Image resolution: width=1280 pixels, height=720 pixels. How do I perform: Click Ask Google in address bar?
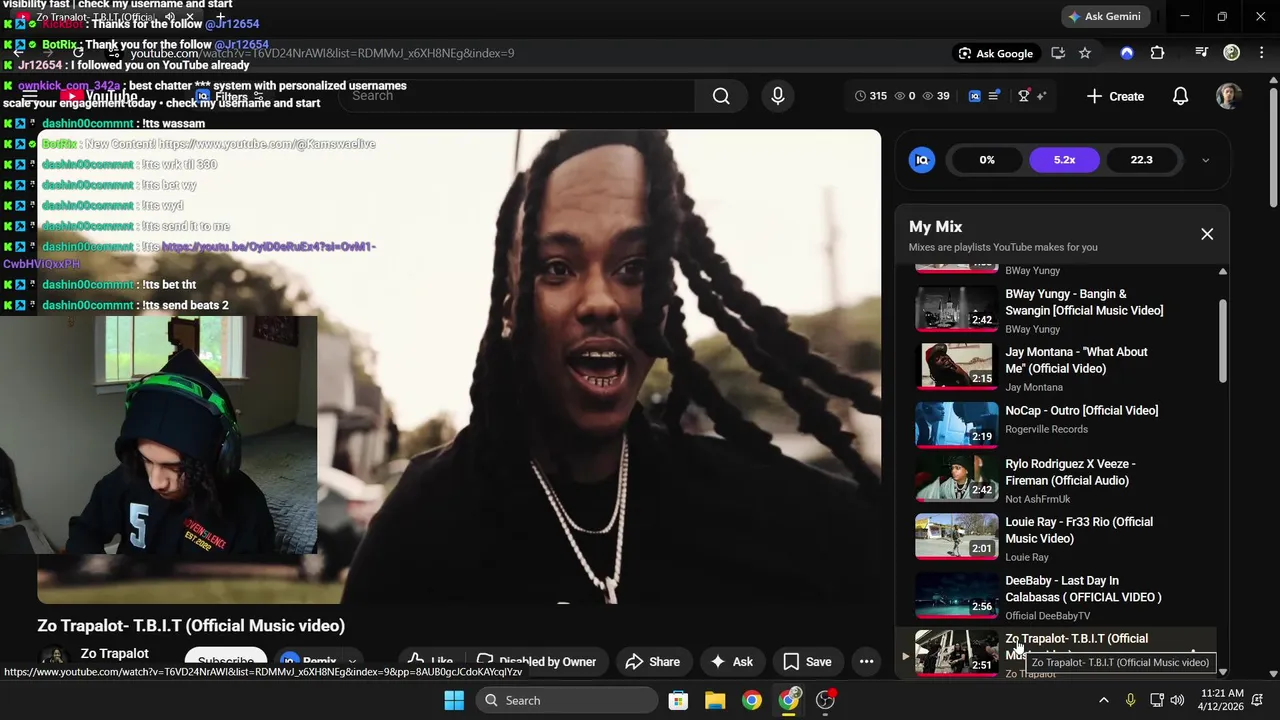[995, 53]
